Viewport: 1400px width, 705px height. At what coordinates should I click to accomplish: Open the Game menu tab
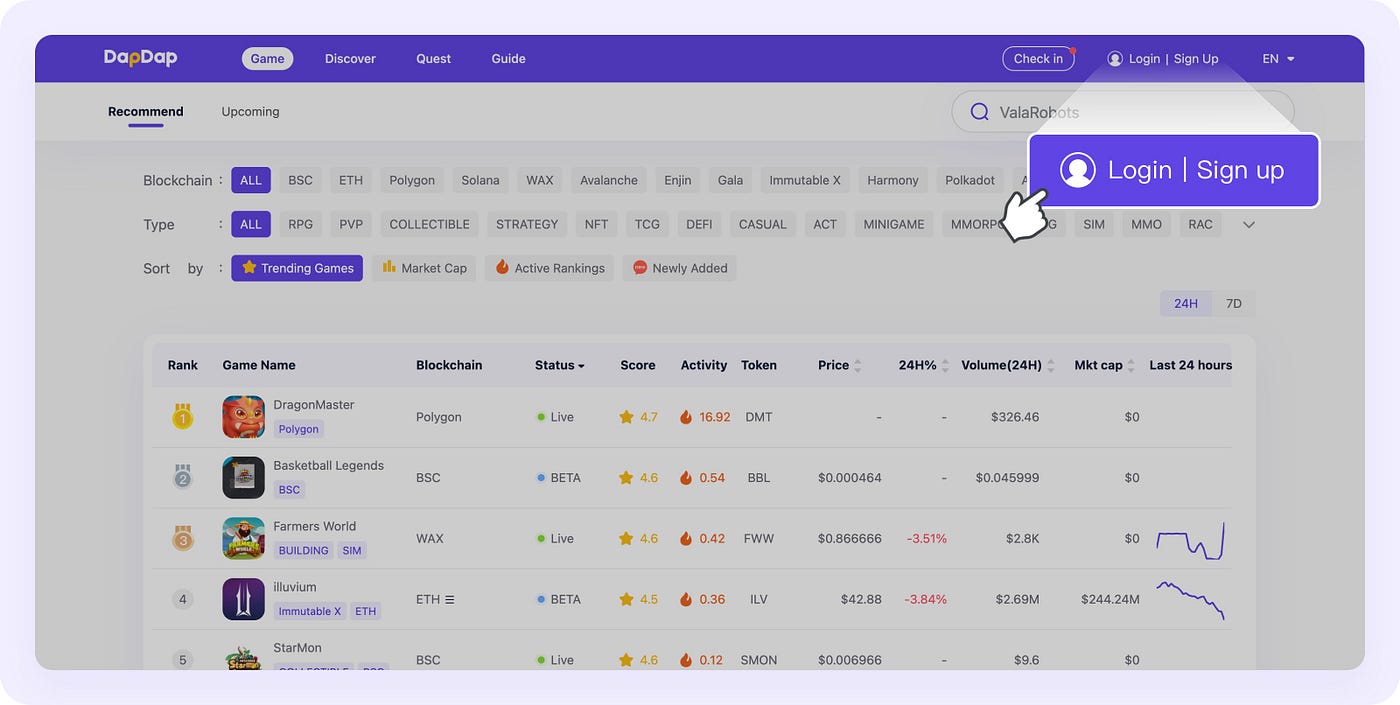267,59
